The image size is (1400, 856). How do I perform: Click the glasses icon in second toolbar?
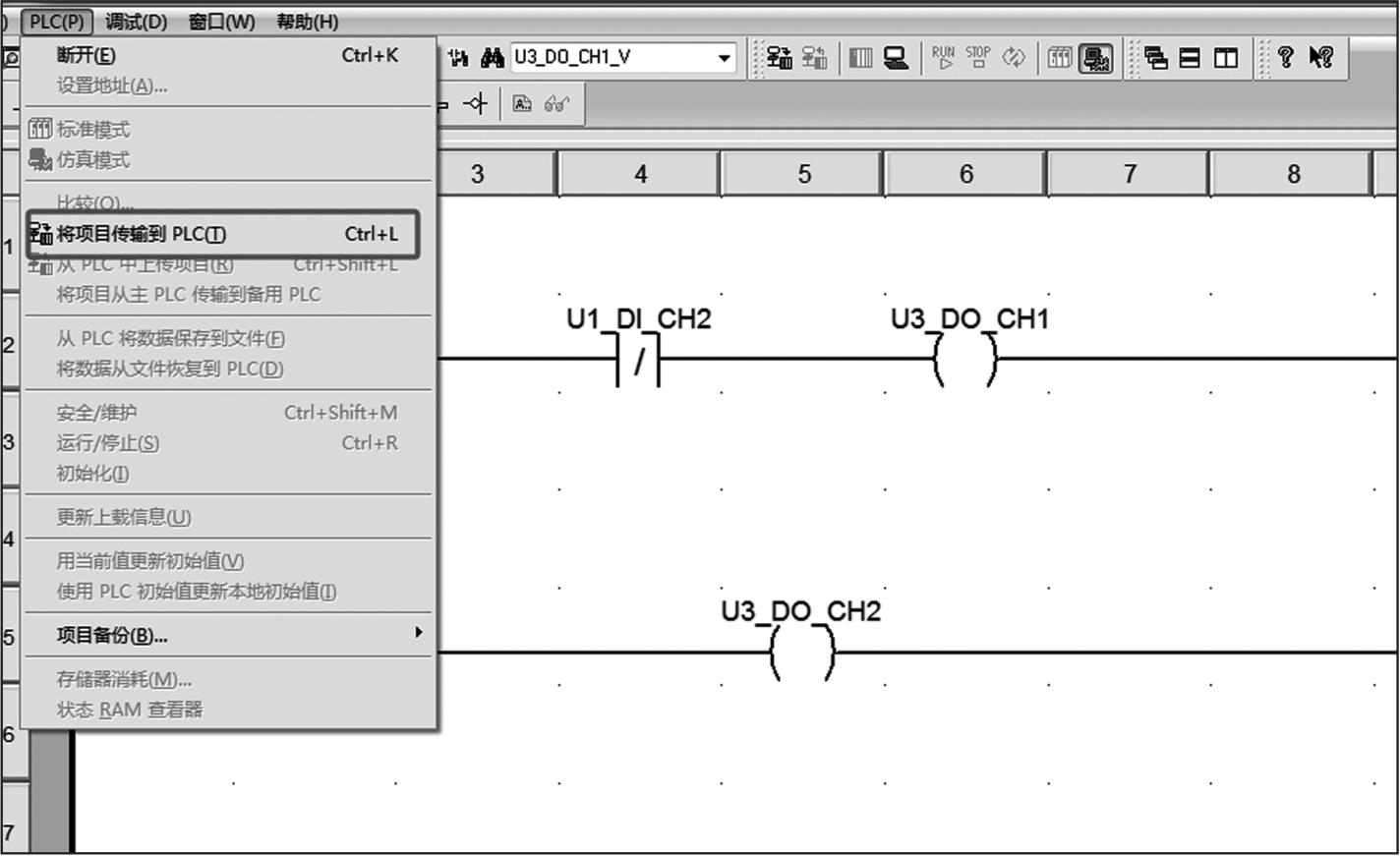[556, 104]
